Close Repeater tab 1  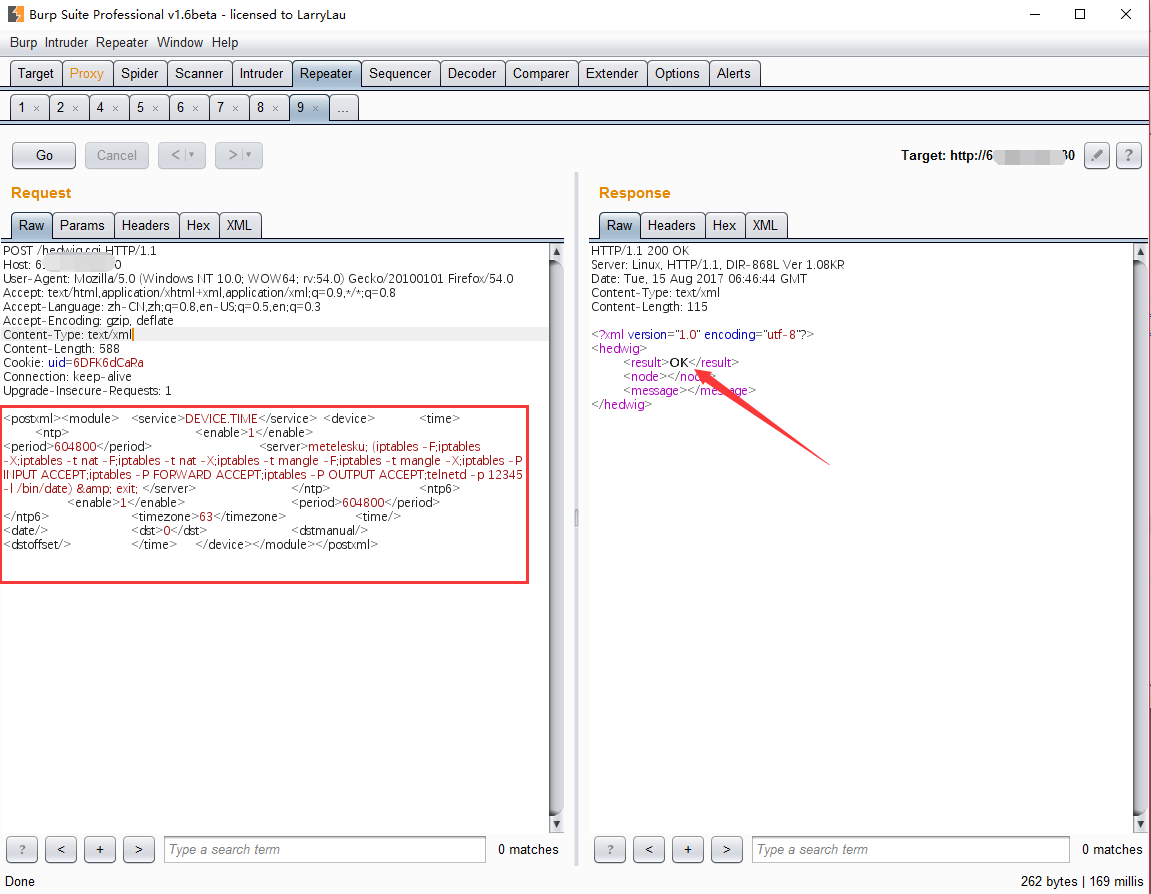point(36,108)
